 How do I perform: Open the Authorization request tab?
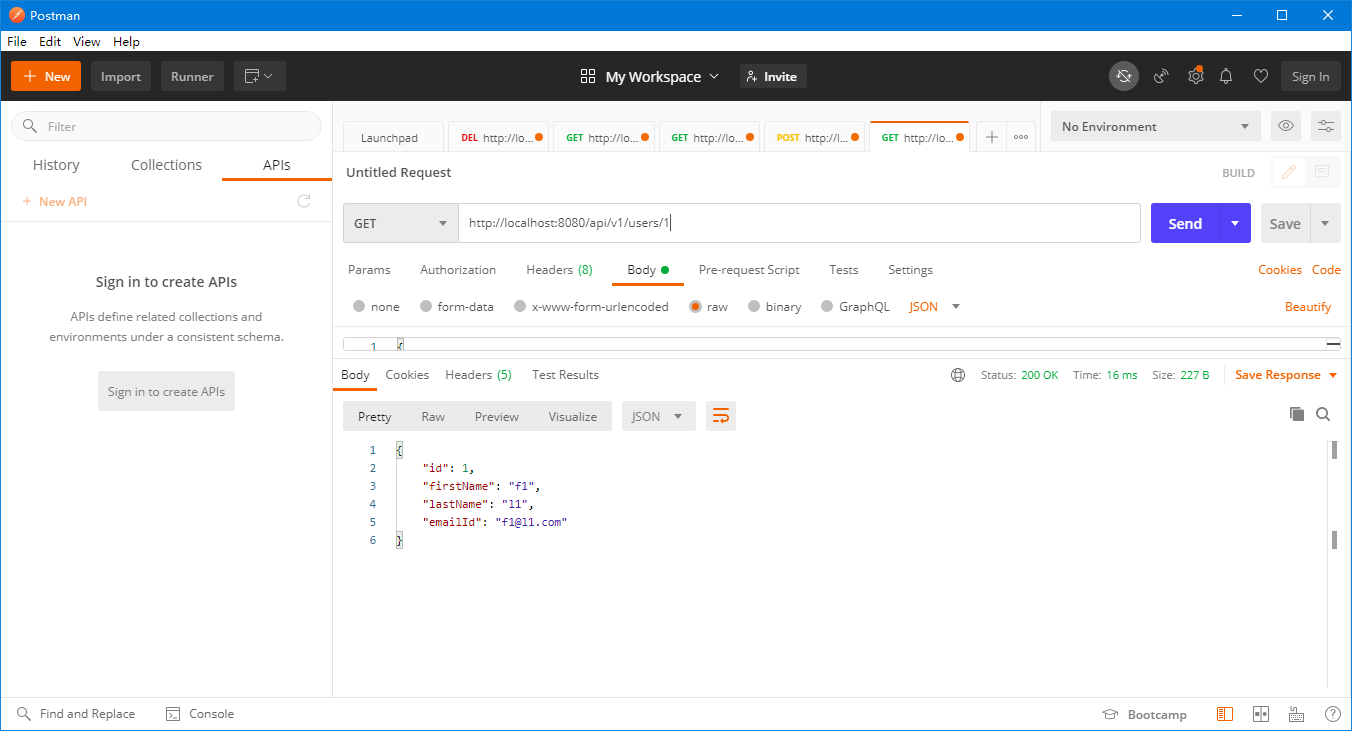point(458,270)
